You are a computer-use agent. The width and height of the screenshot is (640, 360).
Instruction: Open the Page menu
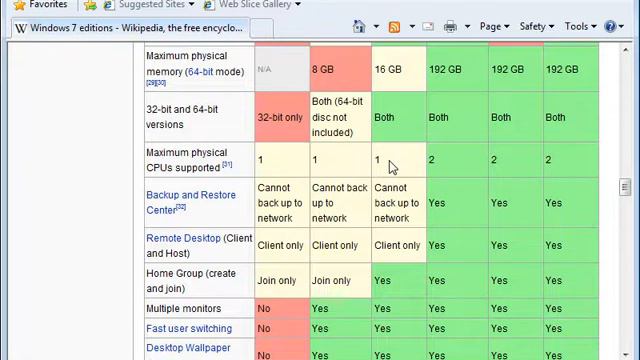coord(495,27)
